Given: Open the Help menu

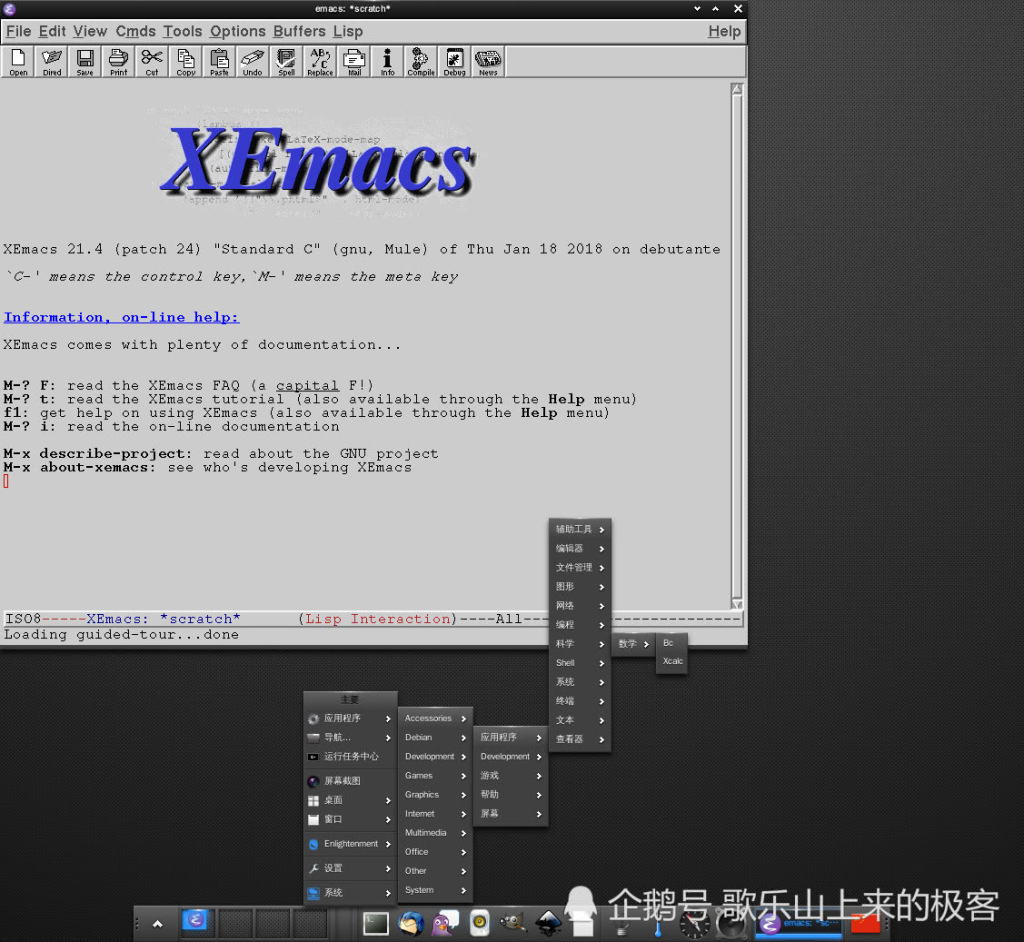Looking at the screenshot, I should coord(725,31).
